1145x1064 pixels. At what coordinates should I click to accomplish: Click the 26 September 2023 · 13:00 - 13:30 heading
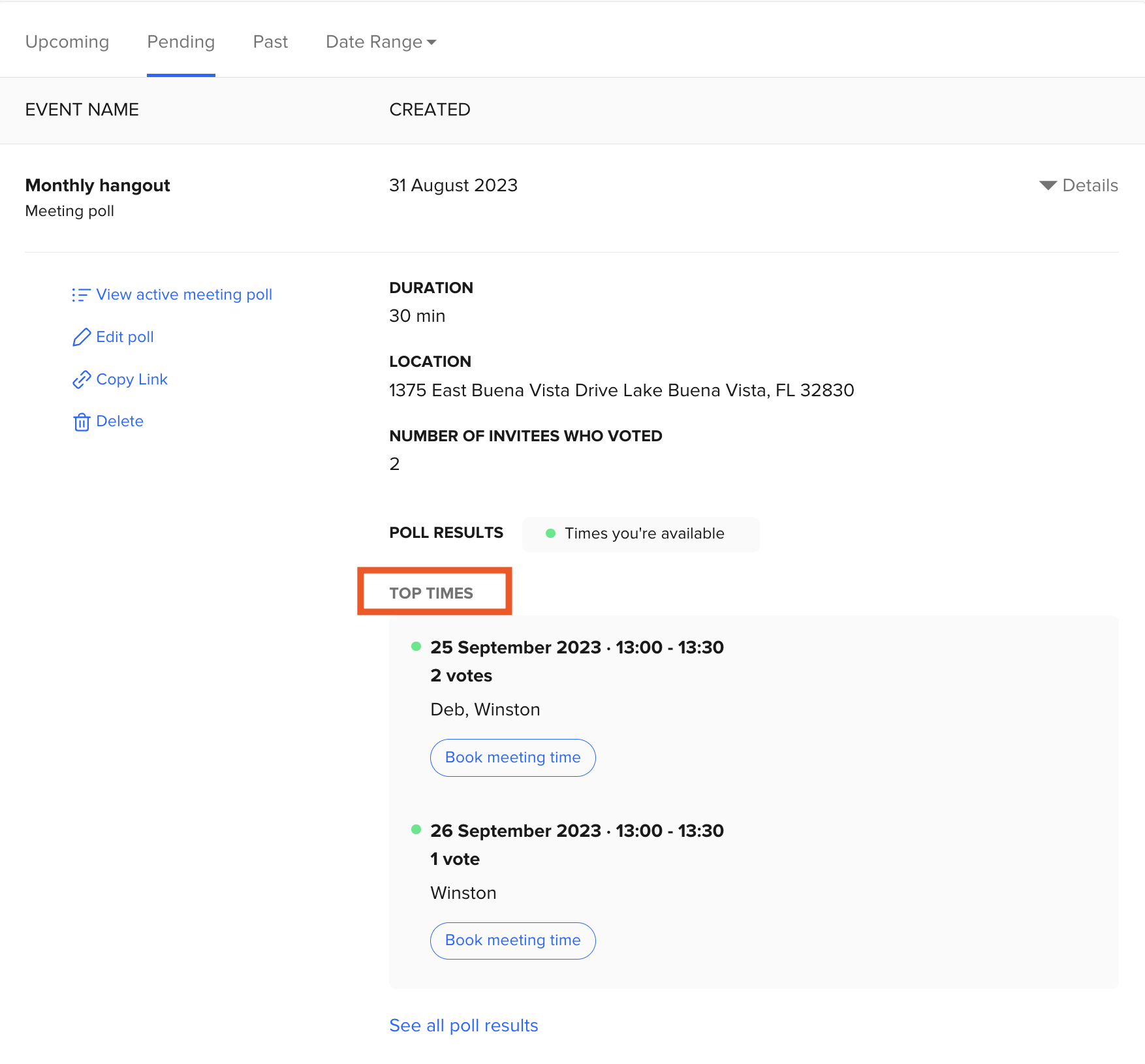point(577,831)
